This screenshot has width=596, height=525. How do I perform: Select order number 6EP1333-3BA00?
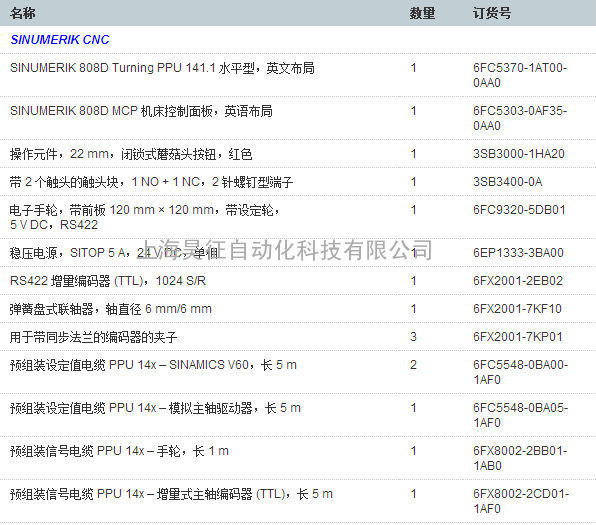[x=518, y=253]
